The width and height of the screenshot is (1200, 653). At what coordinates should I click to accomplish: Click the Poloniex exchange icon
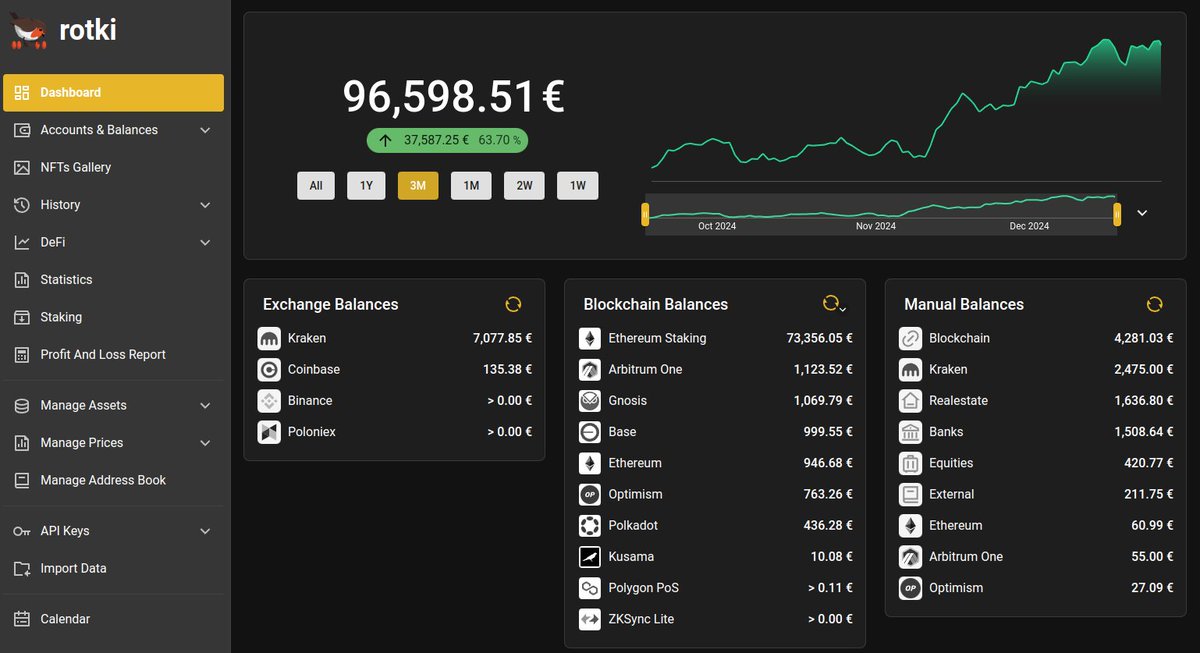tap(269, 432)
